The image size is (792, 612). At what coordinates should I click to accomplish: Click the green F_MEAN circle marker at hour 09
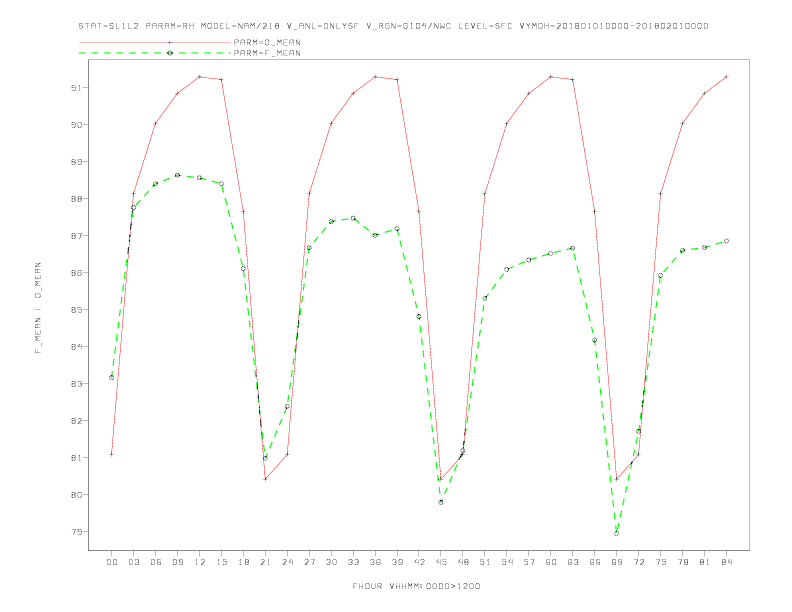point(177,175)
